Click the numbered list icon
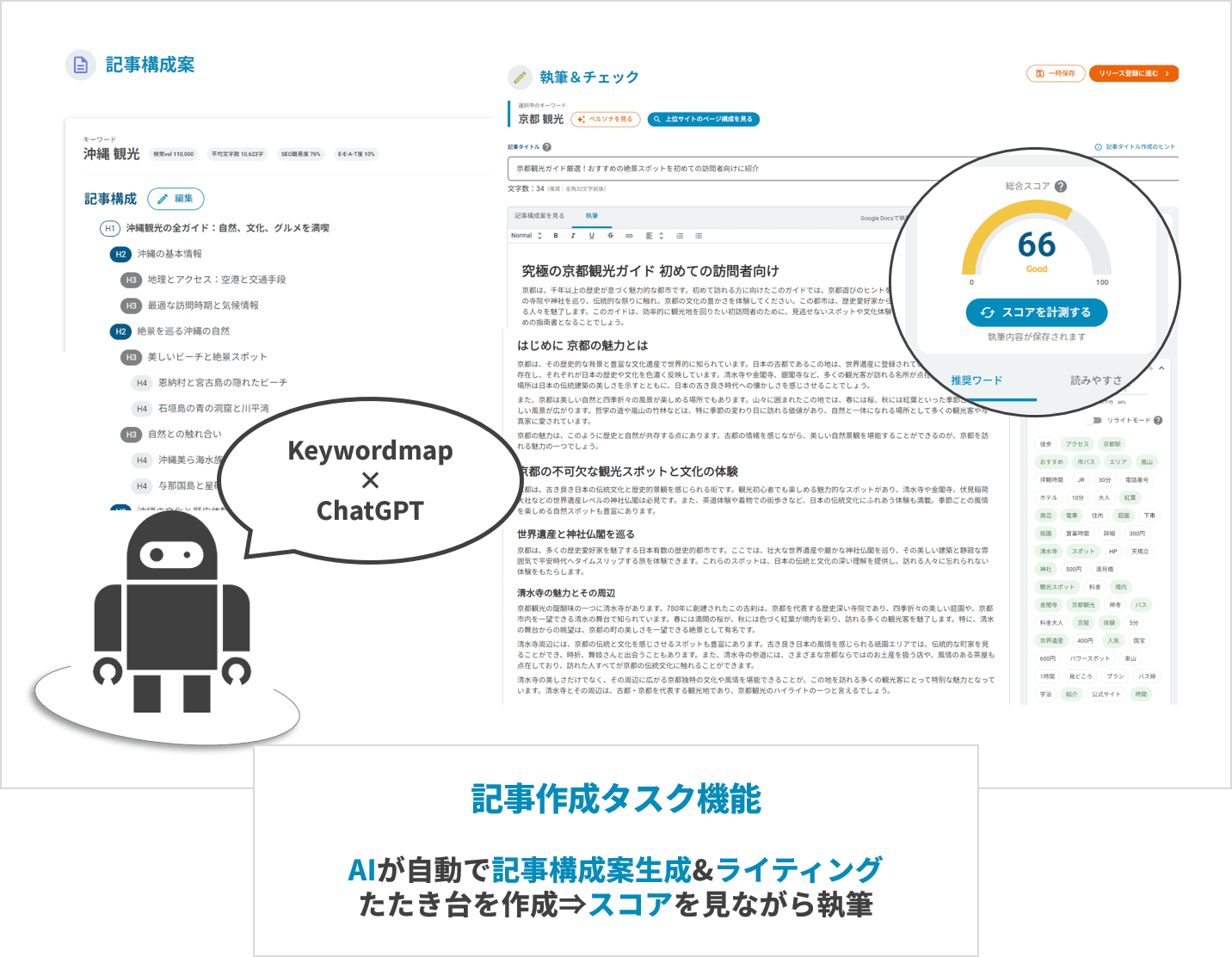Screen dimensions: 1232x957 click(680, 236)
